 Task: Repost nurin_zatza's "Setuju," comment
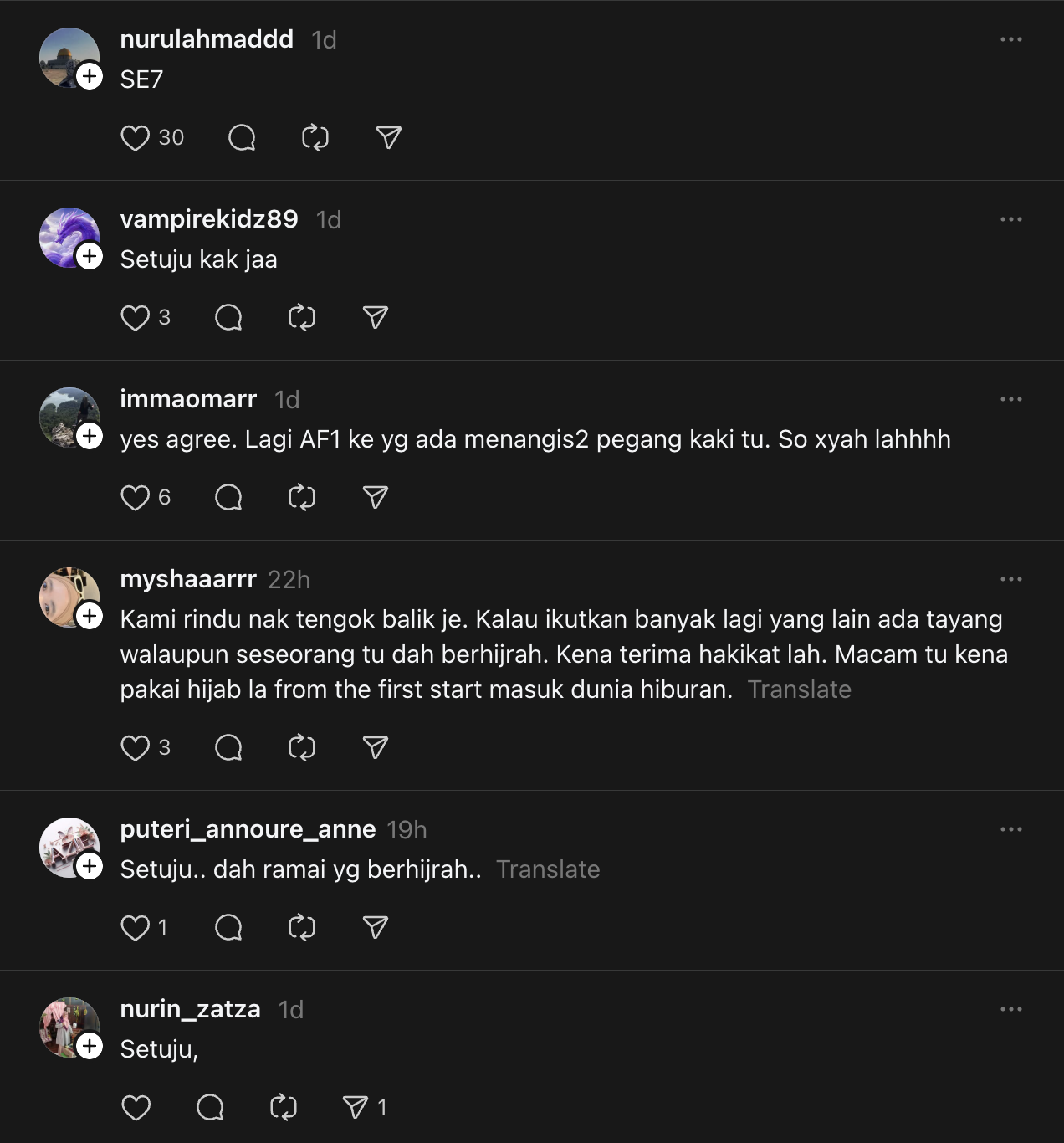pyautogui.click(x=283, y=1107)
